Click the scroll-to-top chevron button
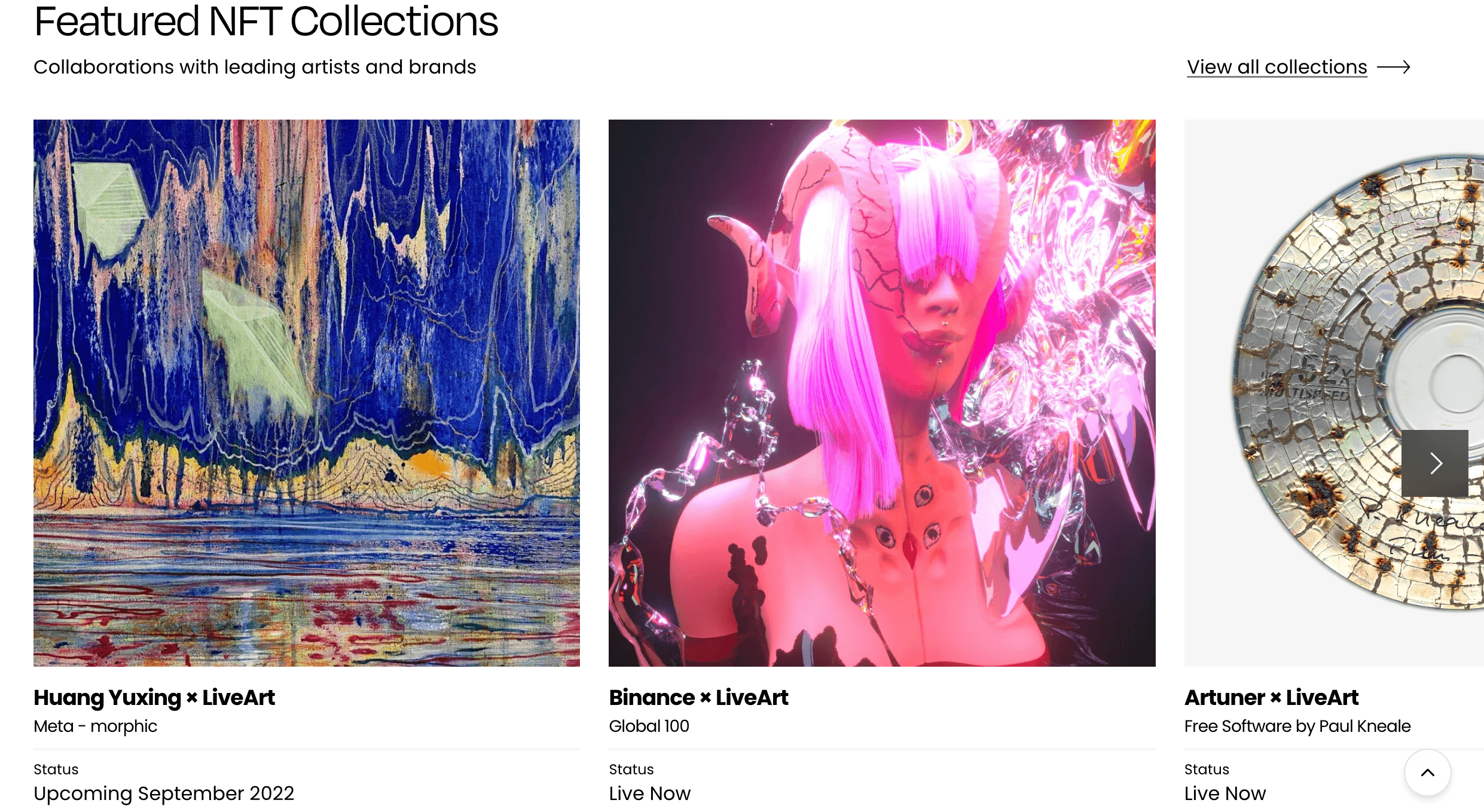The image size is (1484, 812). (x=1428, y=772)
